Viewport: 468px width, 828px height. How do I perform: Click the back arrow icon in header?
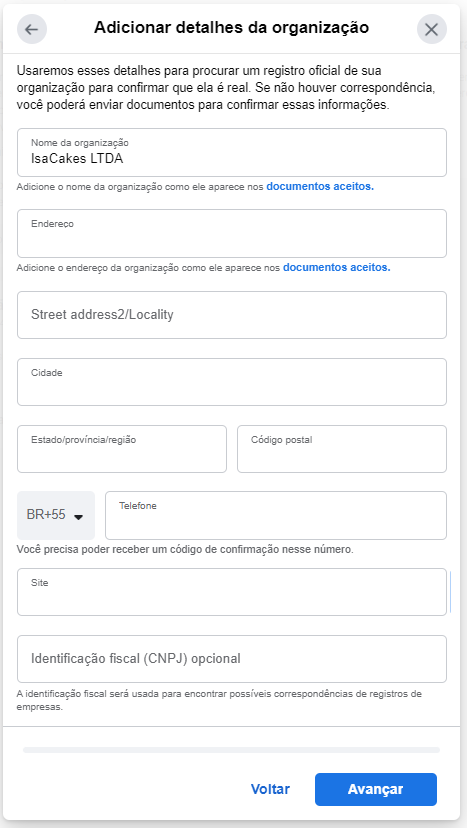[x=32, y=29]
